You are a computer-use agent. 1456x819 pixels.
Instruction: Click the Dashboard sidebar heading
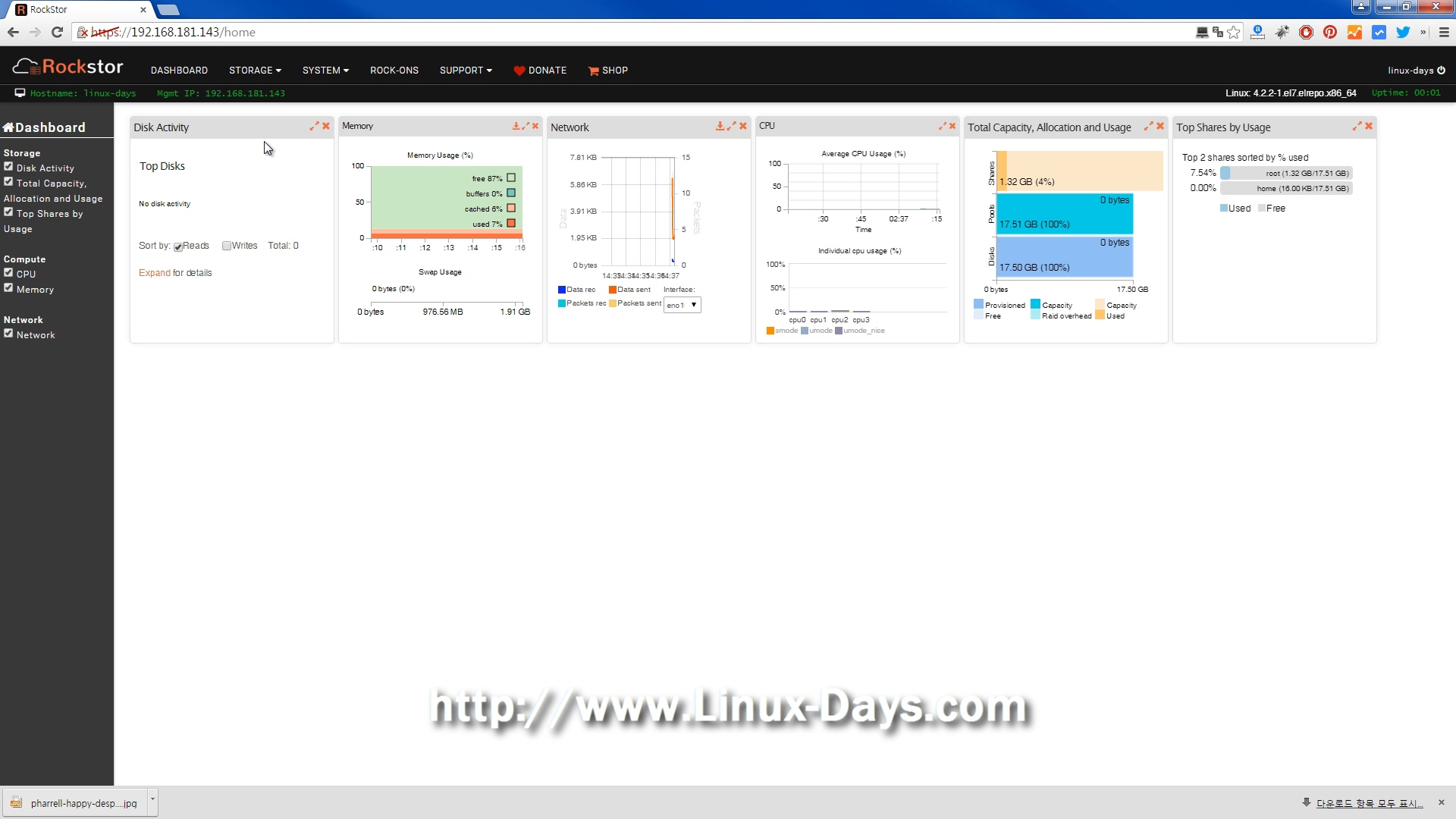click(45, 127)
